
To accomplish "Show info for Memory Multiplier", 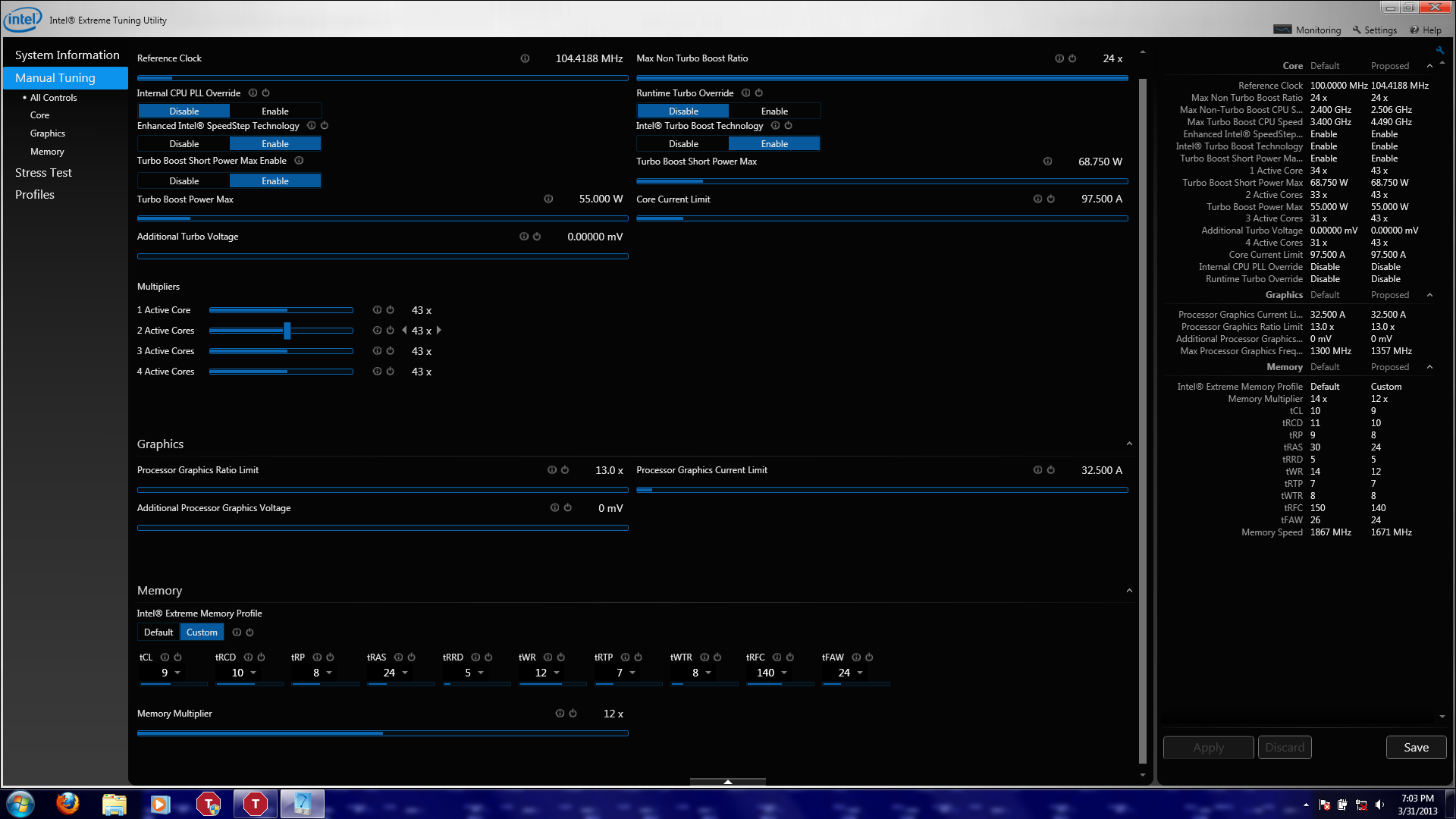I will click(560, 714).
